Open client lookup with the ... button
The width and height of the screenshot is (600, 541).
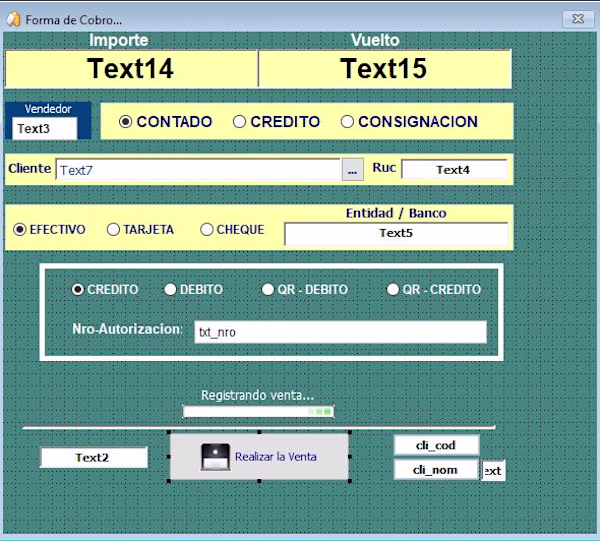pos(352,170)
